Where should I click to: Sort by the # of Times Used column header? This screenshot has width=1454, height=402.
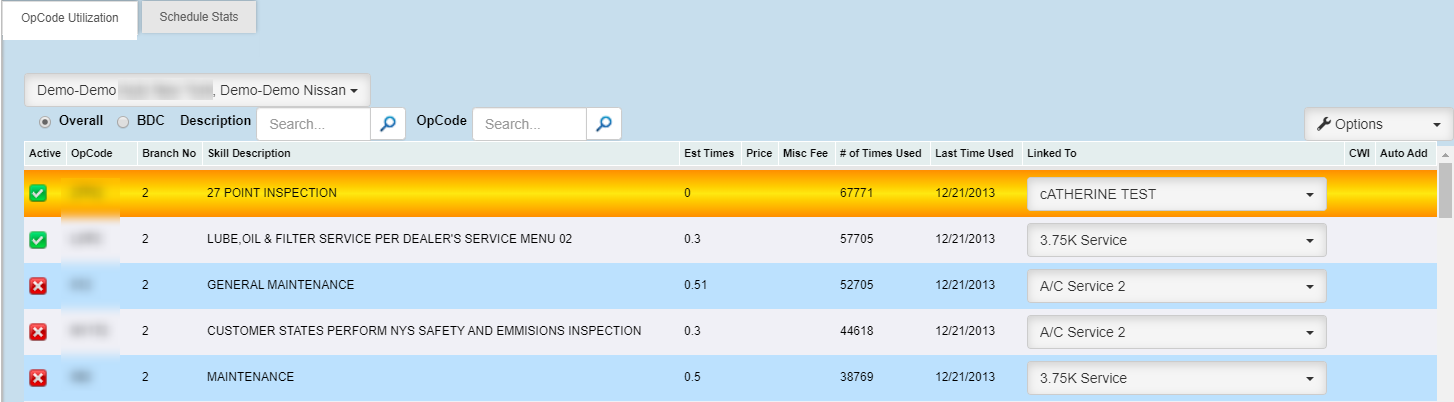(880, 153)
